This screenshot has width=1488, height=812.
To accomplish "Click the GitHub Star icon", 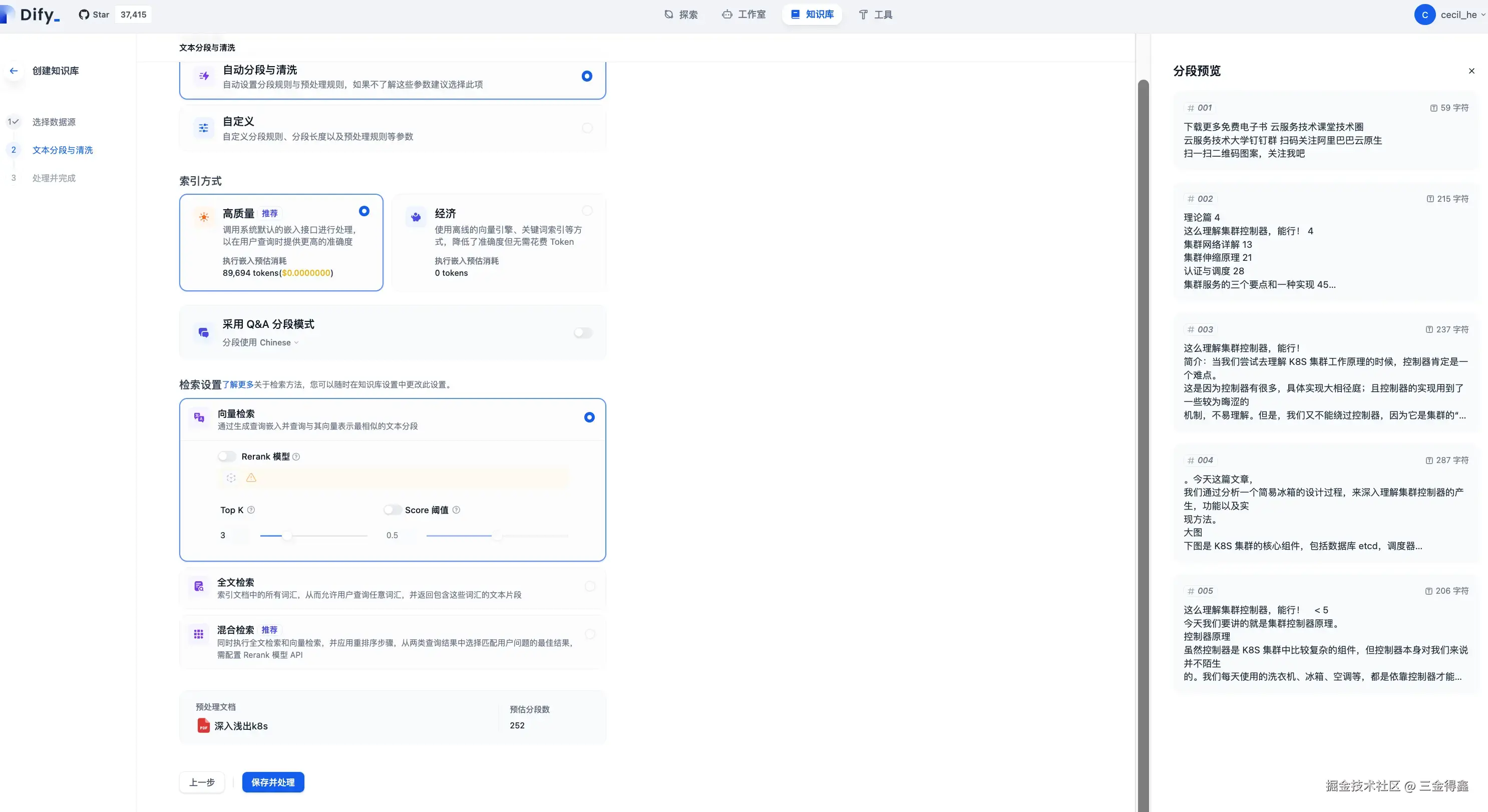I will coord(84,15).
